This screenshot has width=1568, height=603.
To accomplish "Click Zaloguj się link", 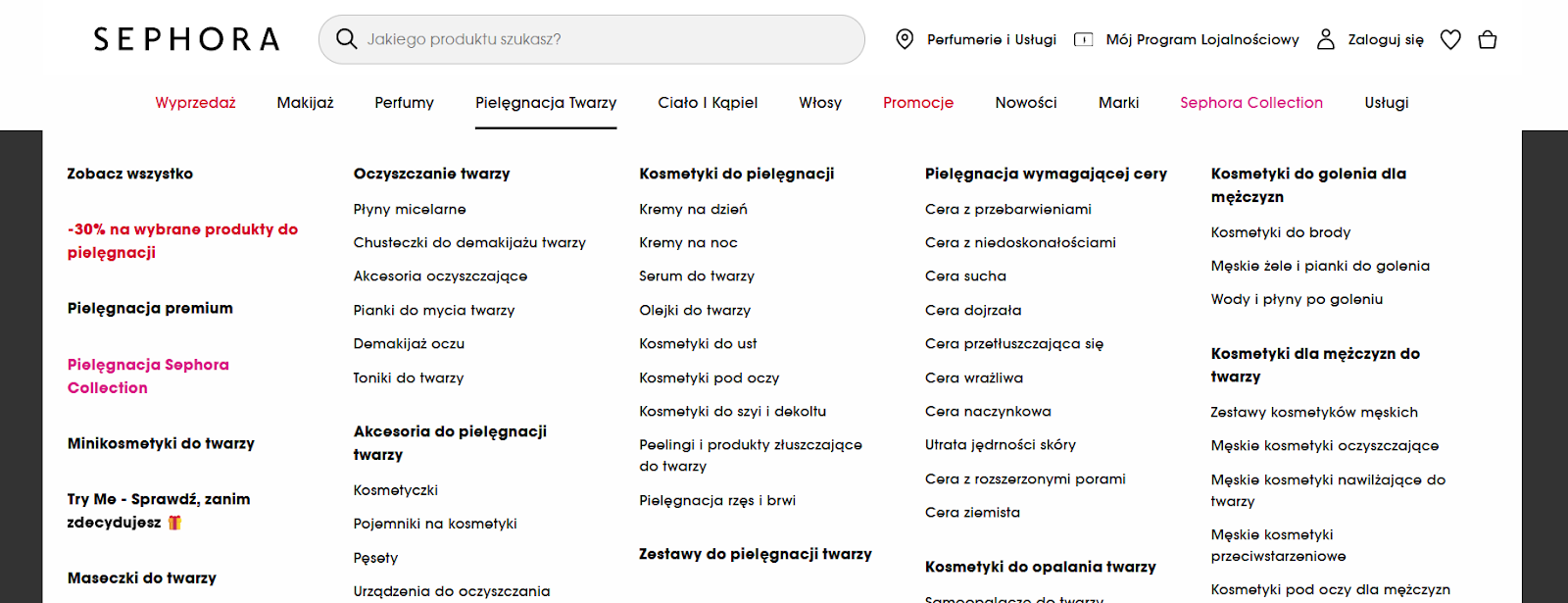I will (x=1386, y=40).
